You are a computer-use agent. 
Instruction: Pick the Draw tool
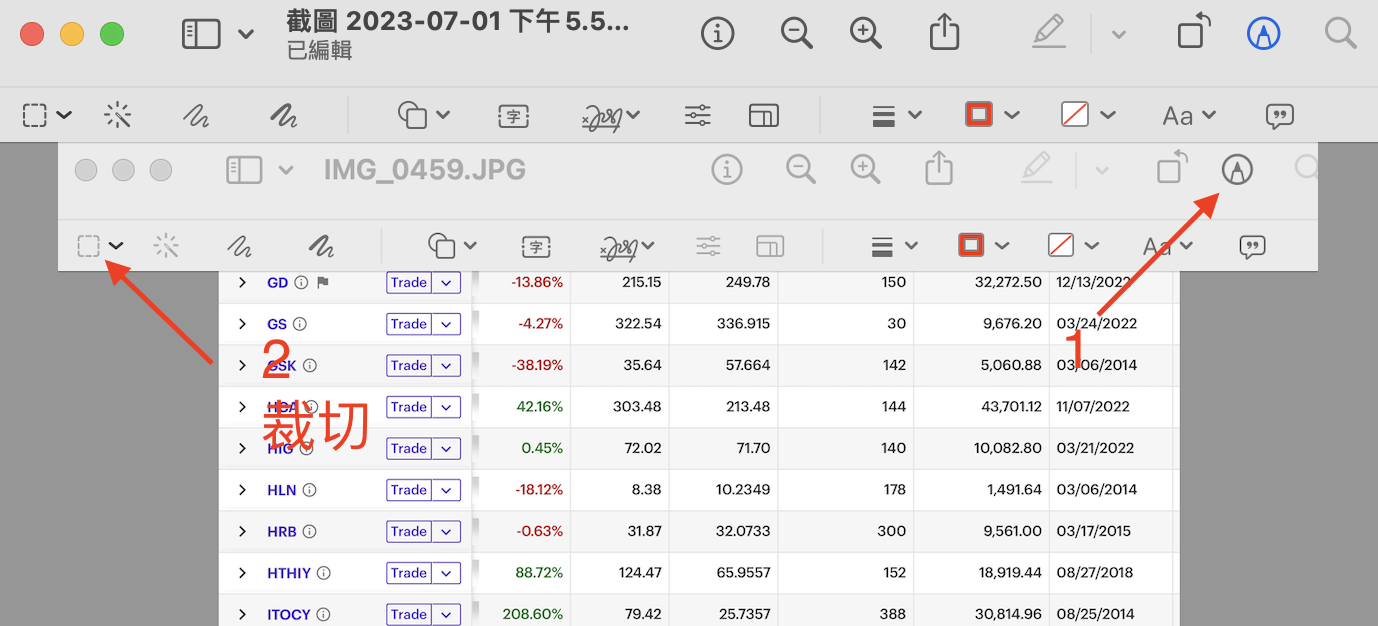pyautogui.click(x=284, y=116)
